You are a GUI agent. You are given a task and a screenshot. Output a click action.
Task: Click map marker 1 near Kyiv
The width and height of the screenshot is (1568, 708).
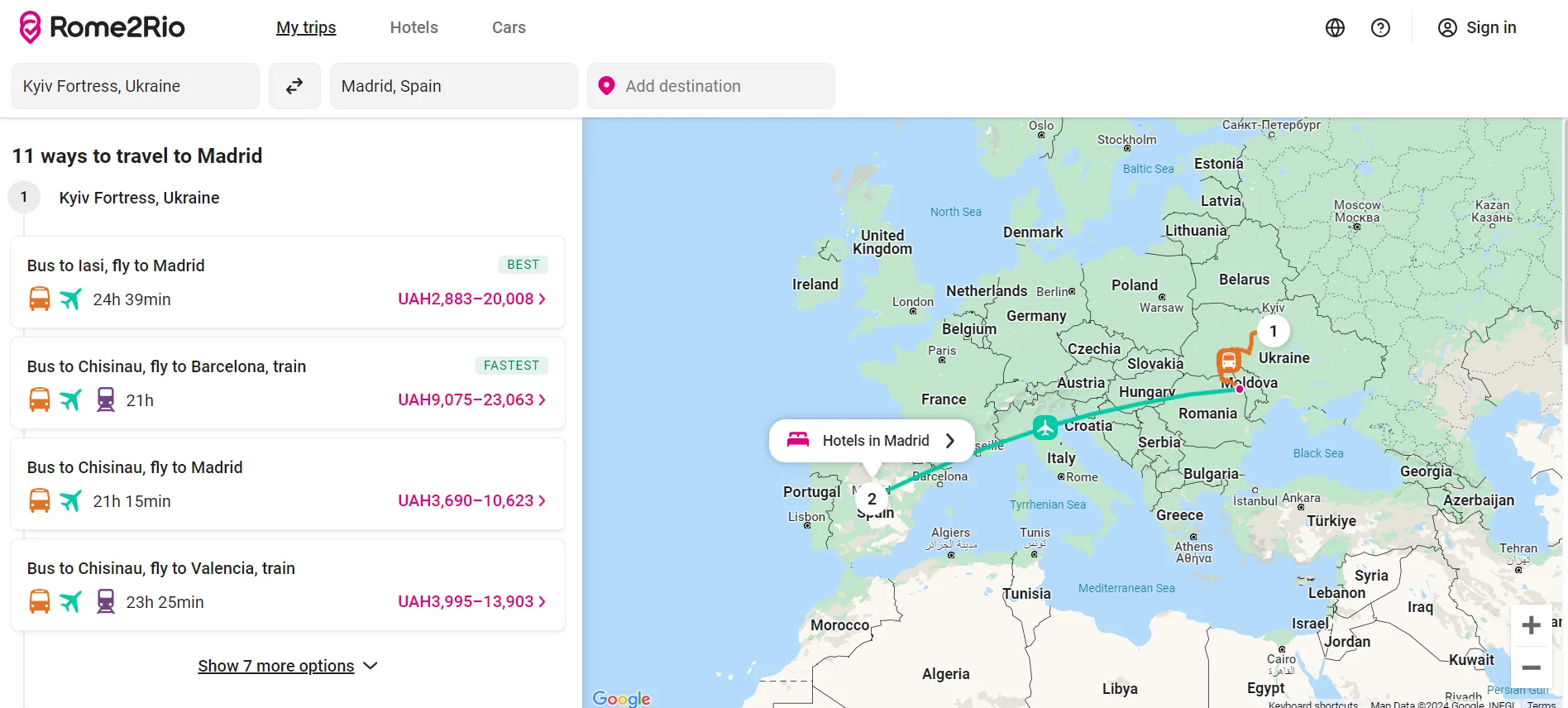1274,332
